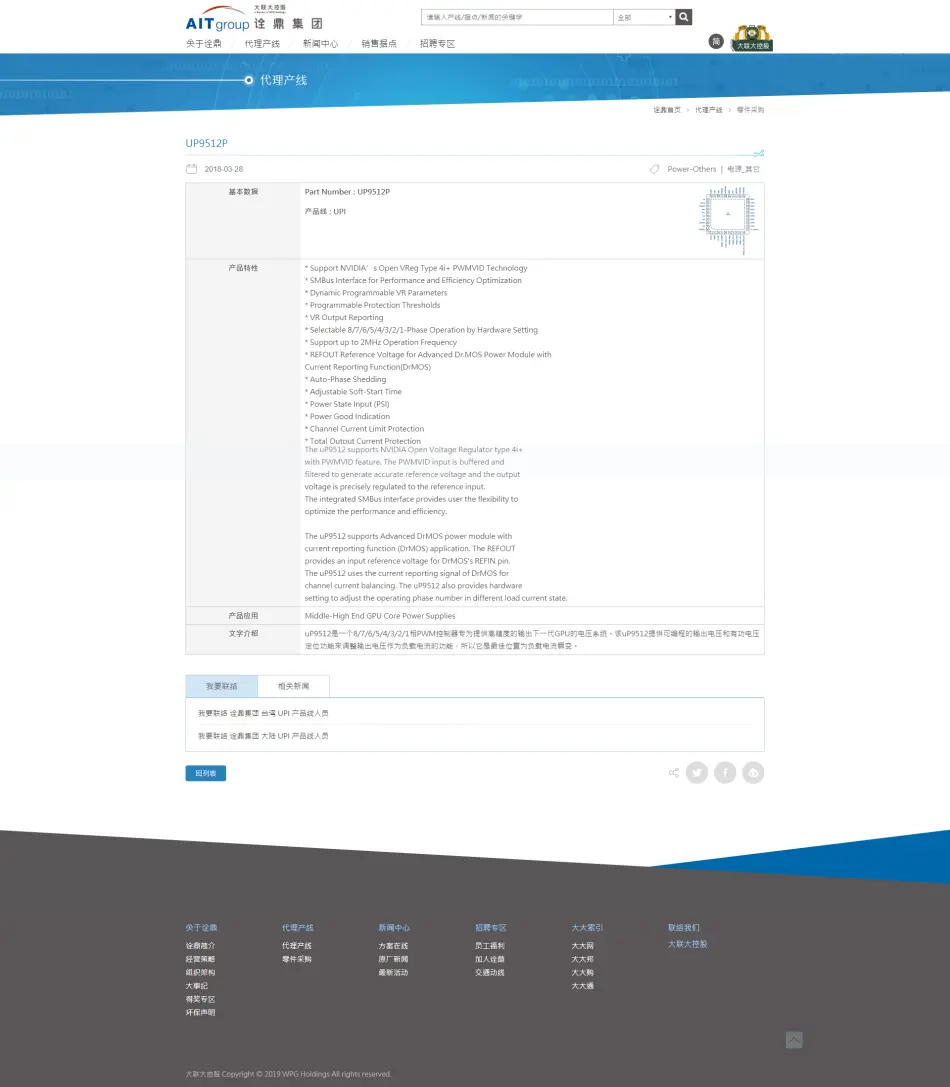Image resolution: width=950 pixels, height=1087 pixels.
Task: Open the footer 组织架构 link
Action: tap(200, 973)
